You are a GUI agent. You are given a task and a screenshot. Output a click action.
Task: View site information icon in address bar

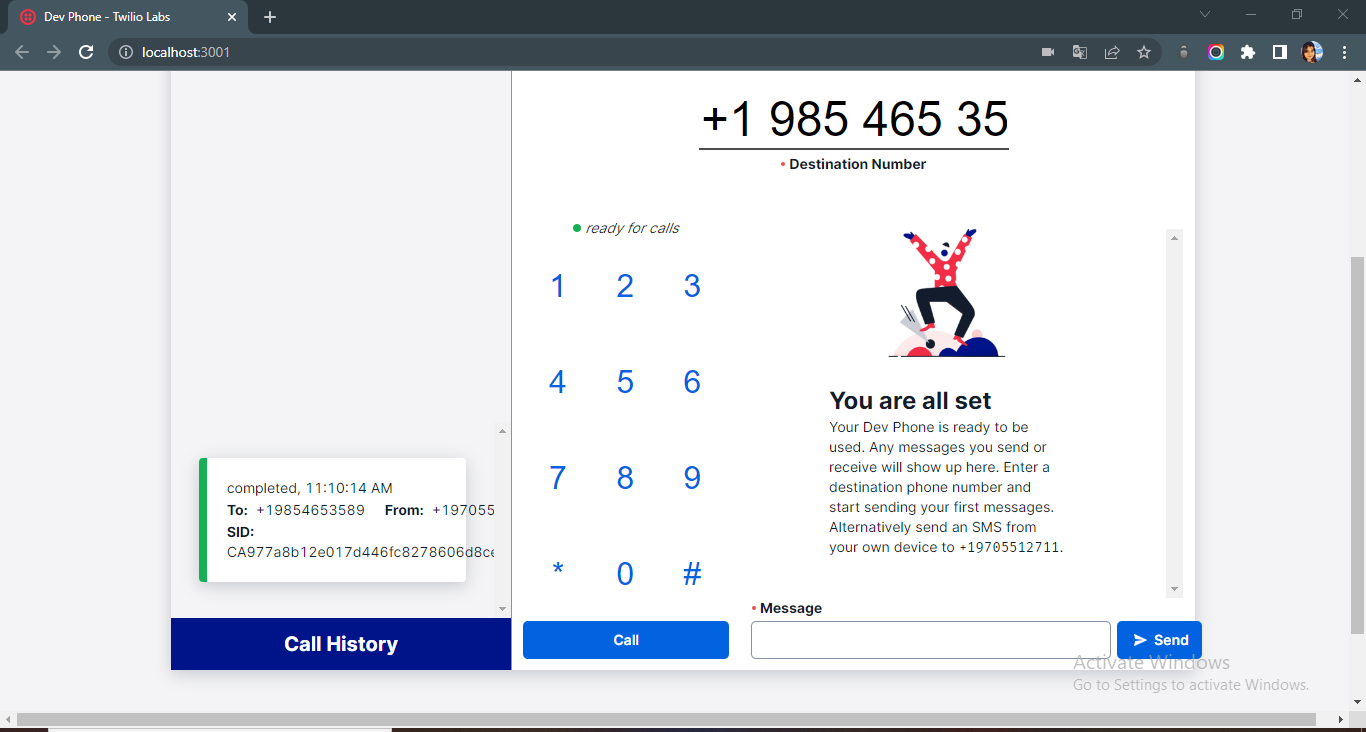click(x=126, y=52)
